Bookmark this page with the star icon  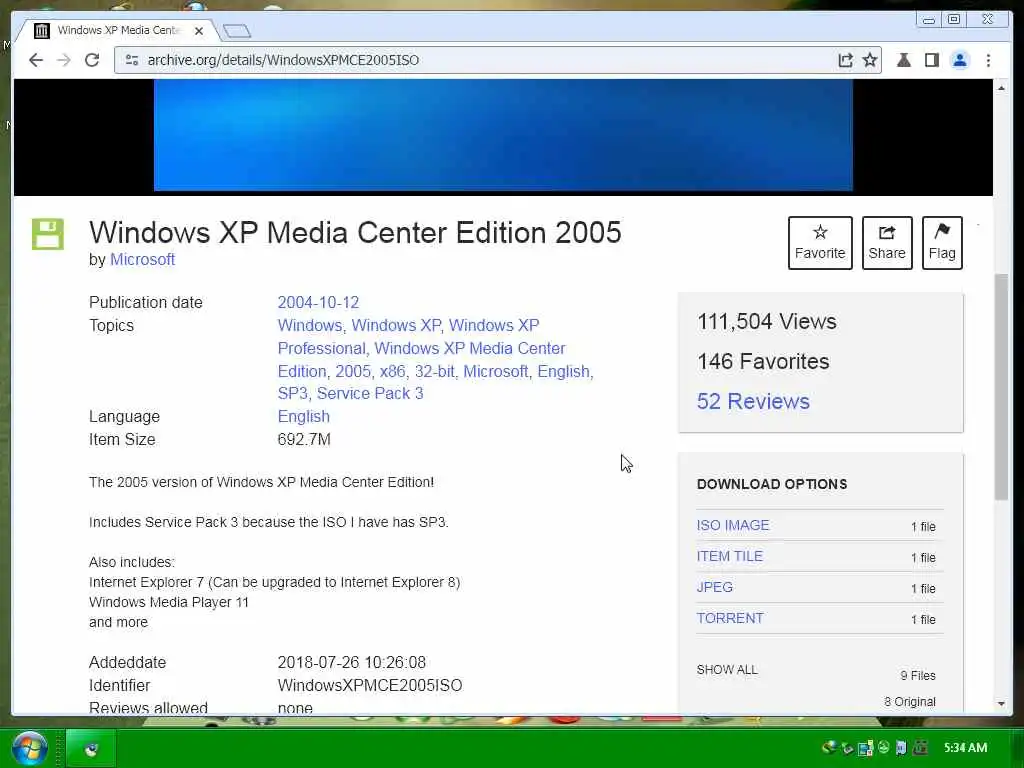870,60
